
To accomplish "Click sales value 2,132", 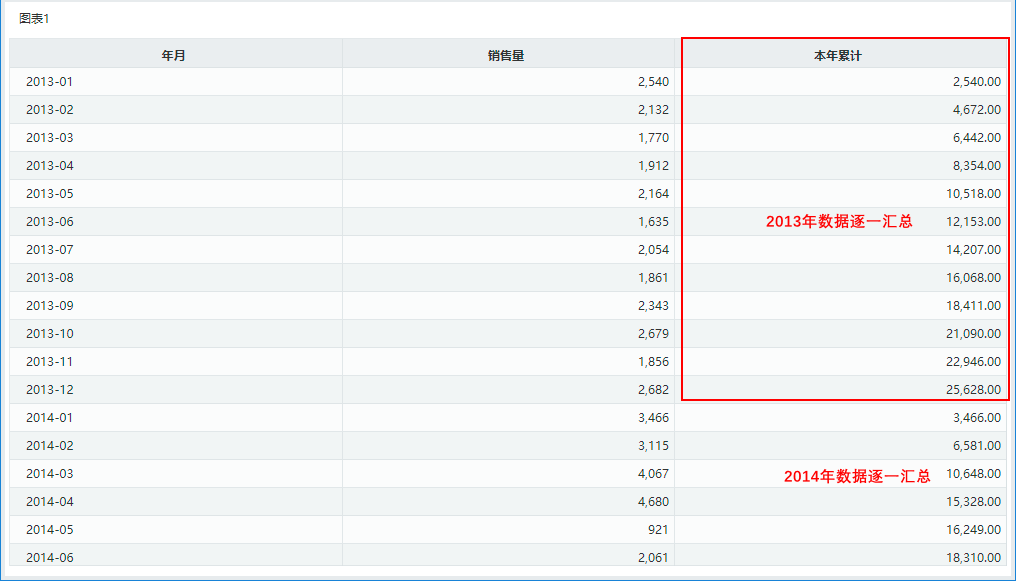I will [x=653, y=109].
